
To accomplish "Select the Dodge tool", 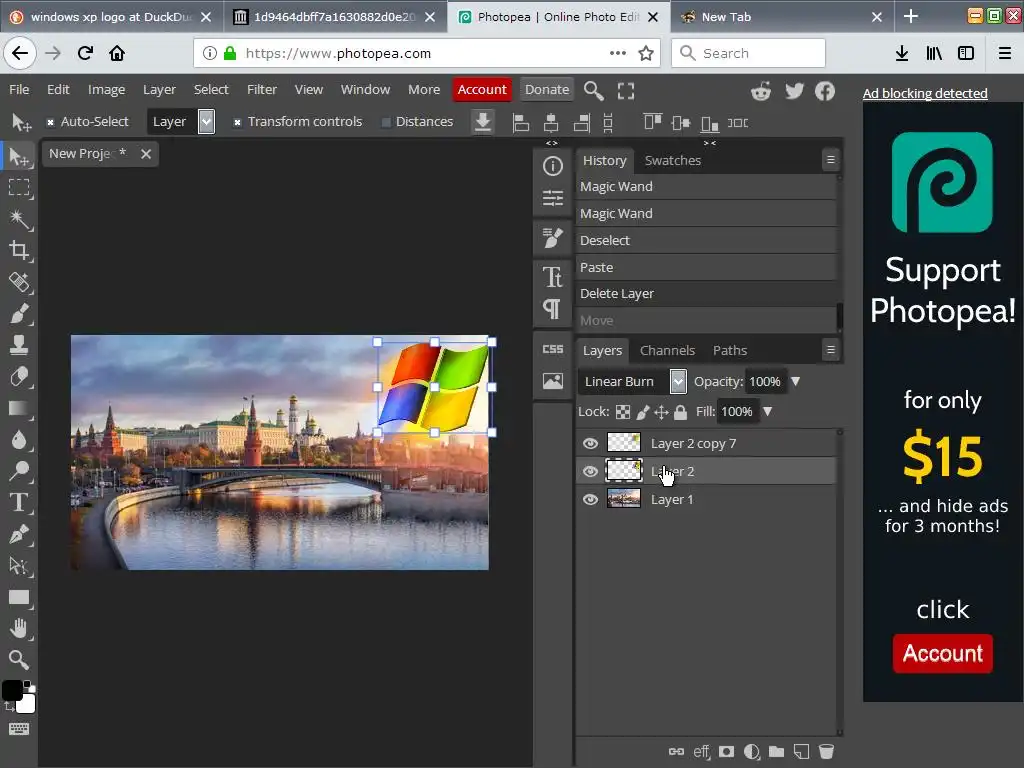I will tap(19, 471).
